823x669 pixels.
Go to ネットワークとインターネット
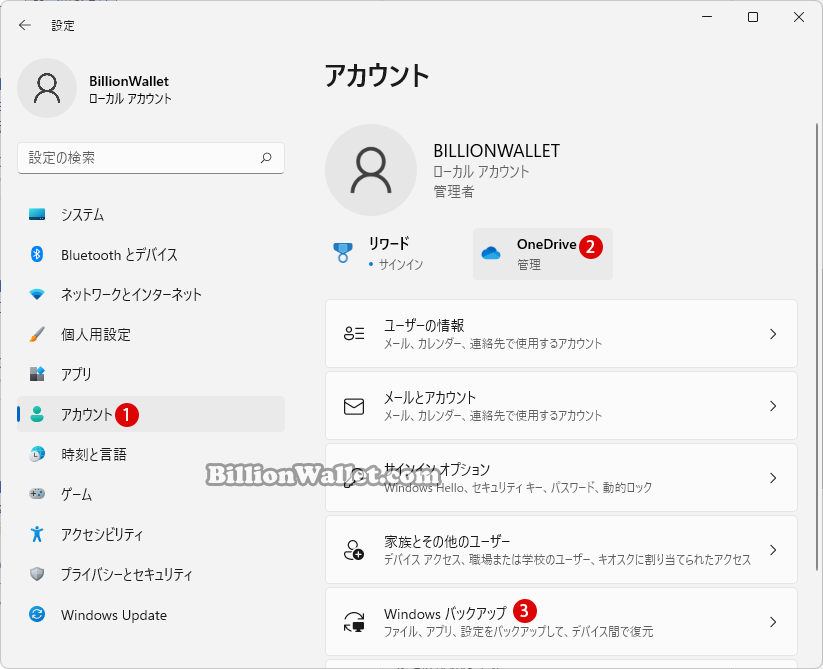pos(151,294)
